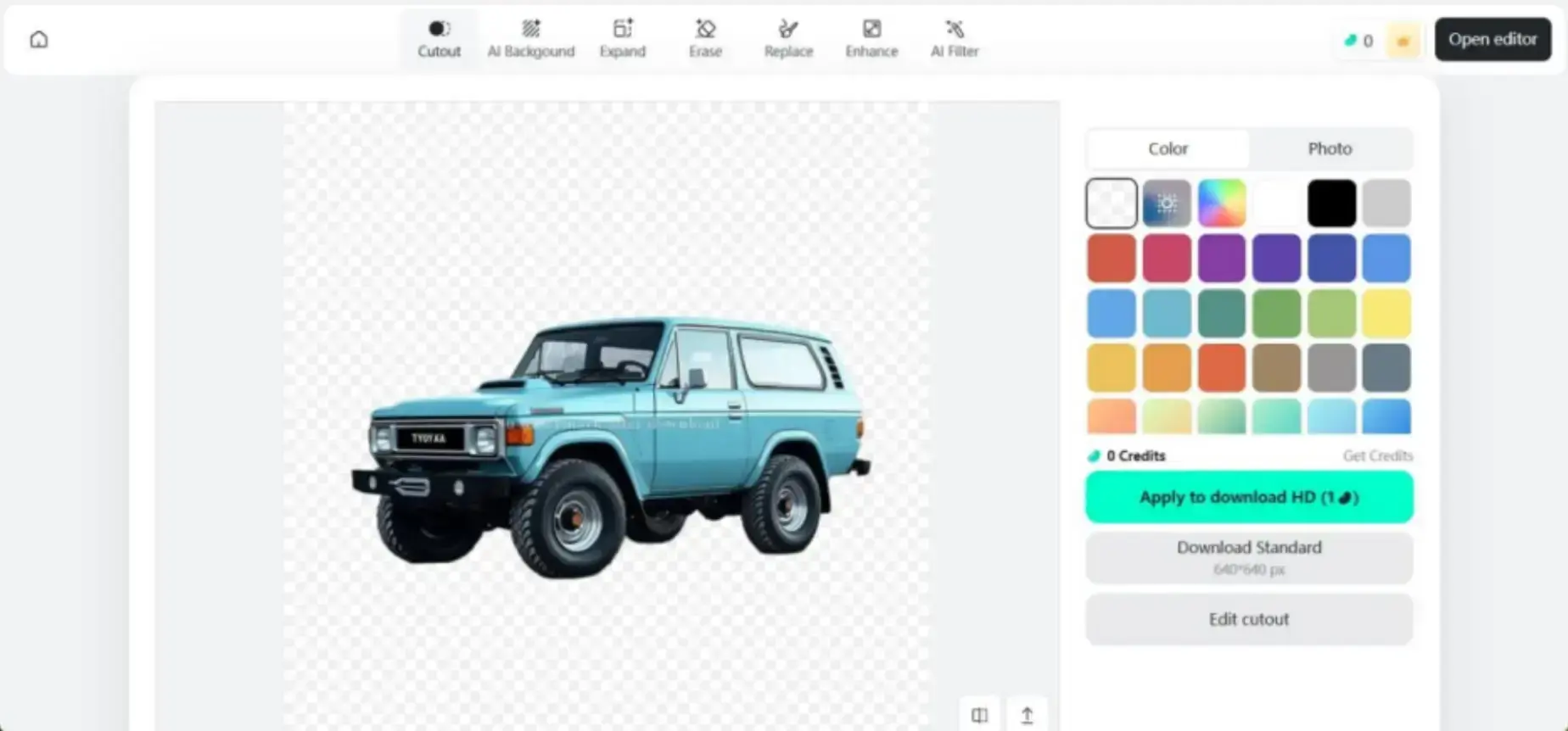Switch to the Color tab

[1168, 148]
